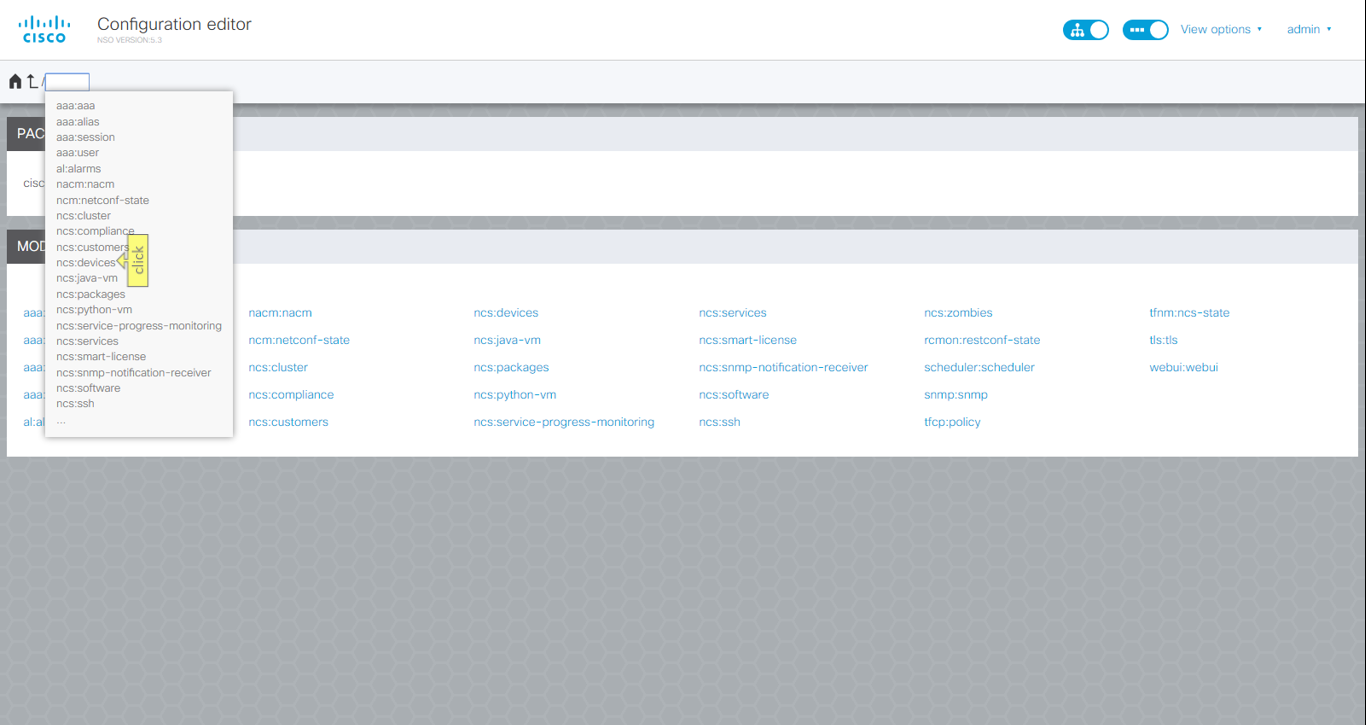Screen dimensions: 1366x725
Task: Select al:alarms in the dropdown list
Action: coord(79,169)
